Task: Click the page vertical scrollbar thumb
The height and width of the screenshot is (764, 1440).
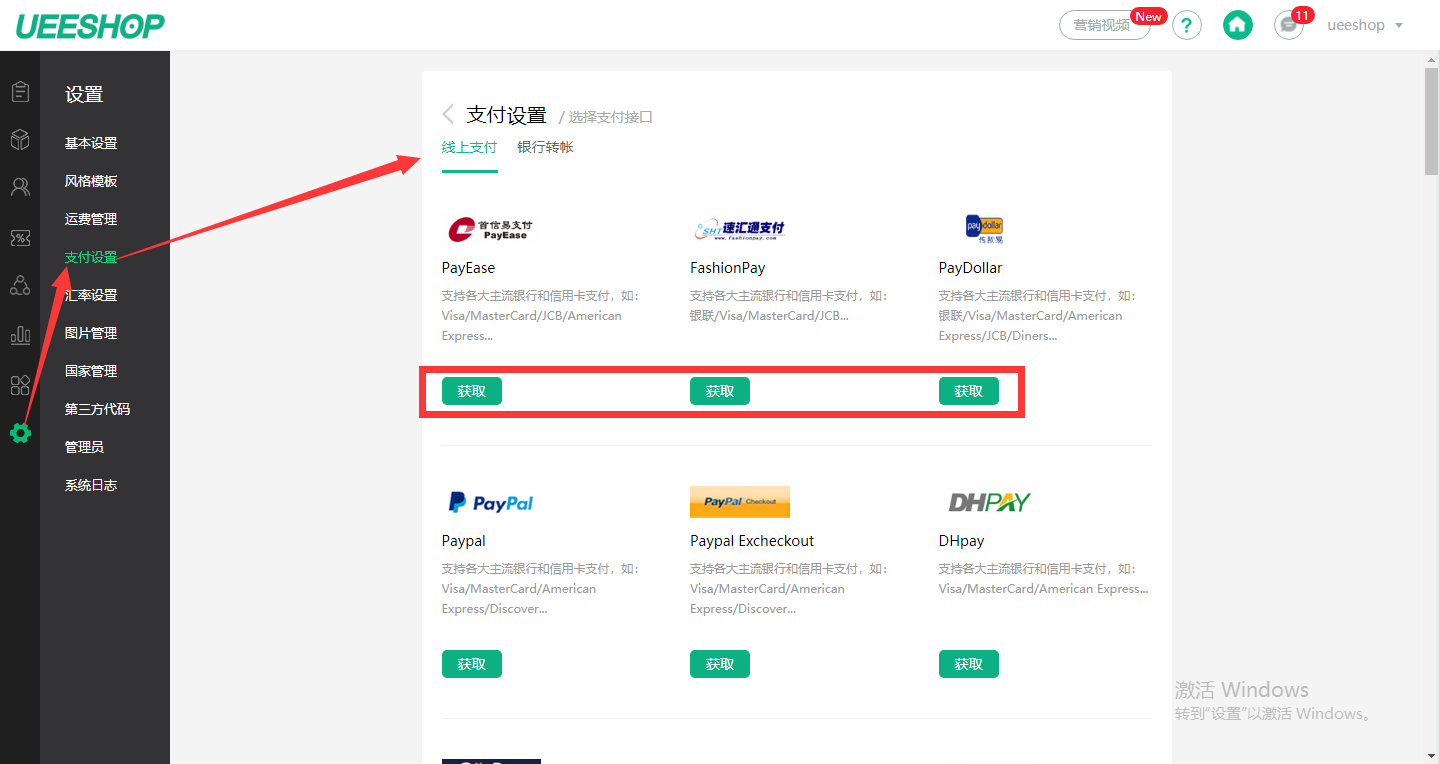Action: pos(1431,122)
